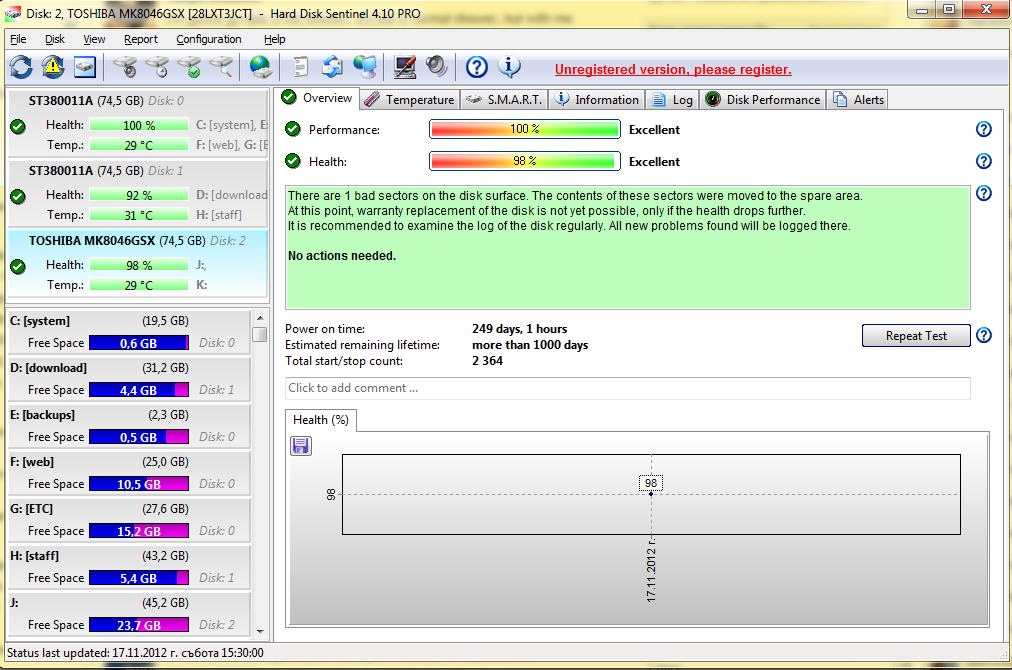Click the Temp 29 °C bar of Disk 0
Screen dimensions: 1012x670
click(139, 145)
